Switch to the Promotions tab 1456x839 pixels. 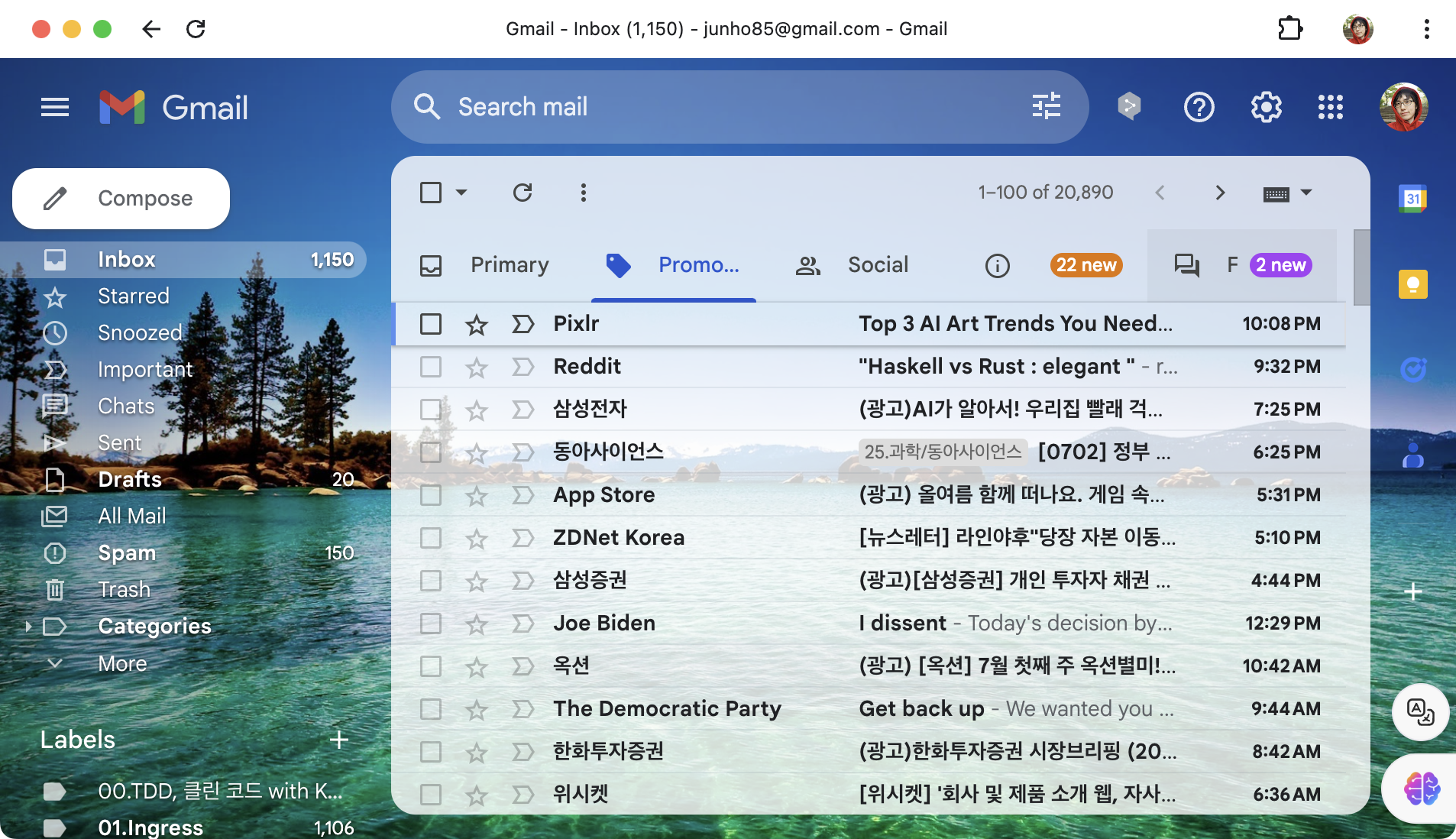point(673,265)
